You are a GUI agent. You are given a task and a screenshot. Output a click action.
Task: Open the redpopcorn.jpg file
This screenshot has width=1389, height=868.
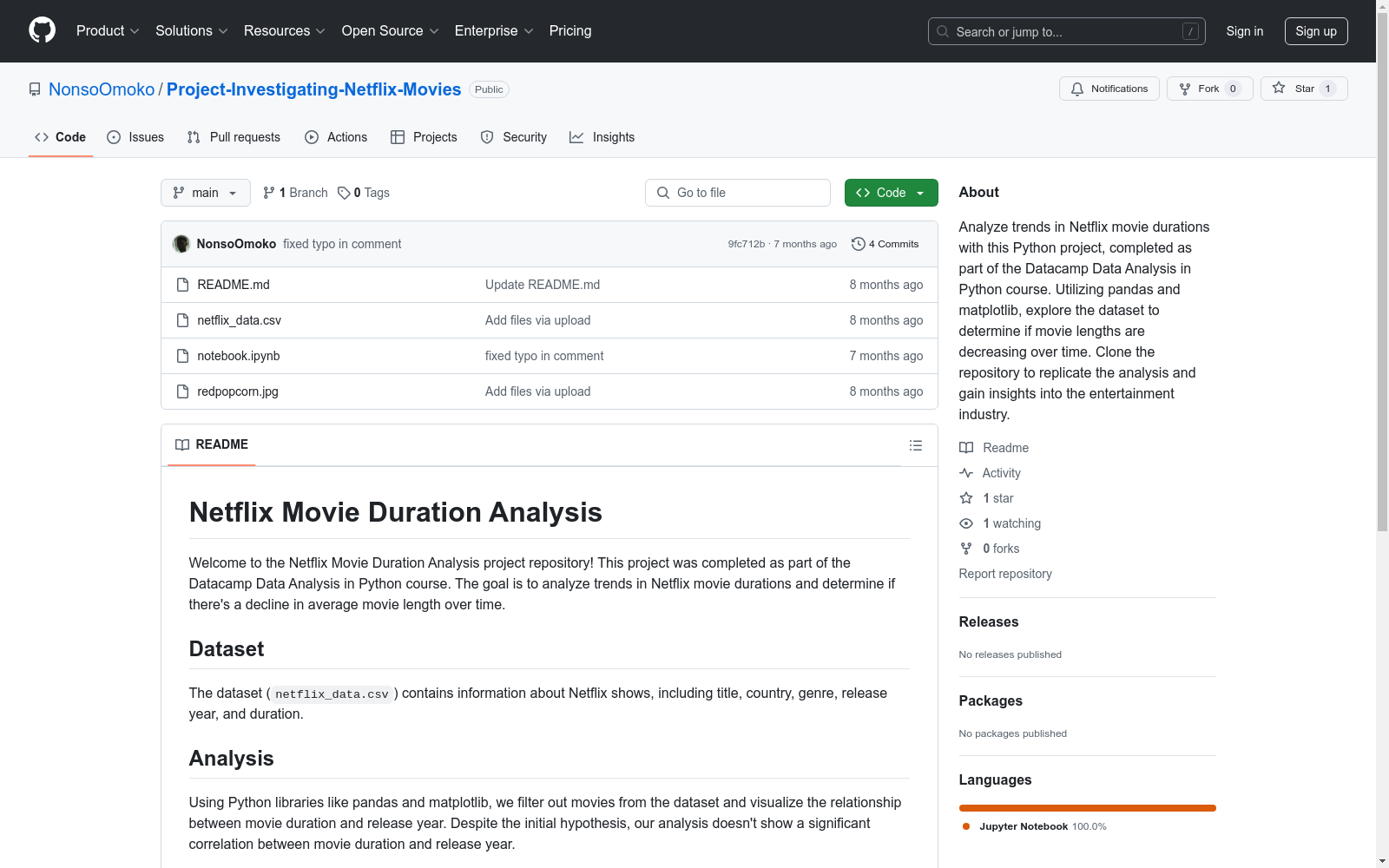click(238, 391)
